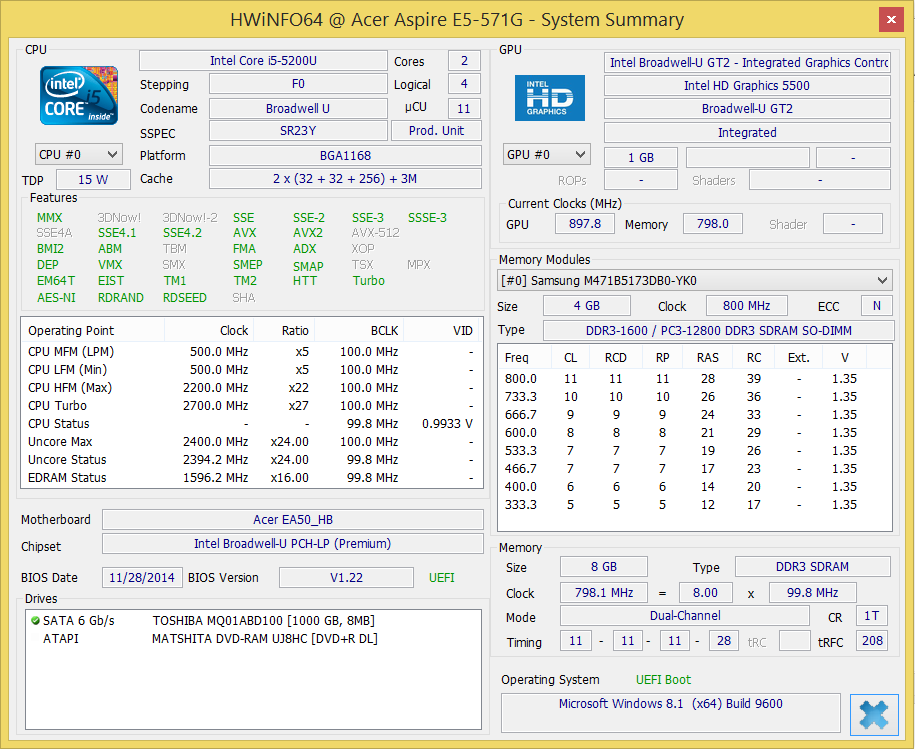The width and height of the screenshot is (915, 749).
Task: Click the blue X button beside Operating System
Action: tap(874, 714)
